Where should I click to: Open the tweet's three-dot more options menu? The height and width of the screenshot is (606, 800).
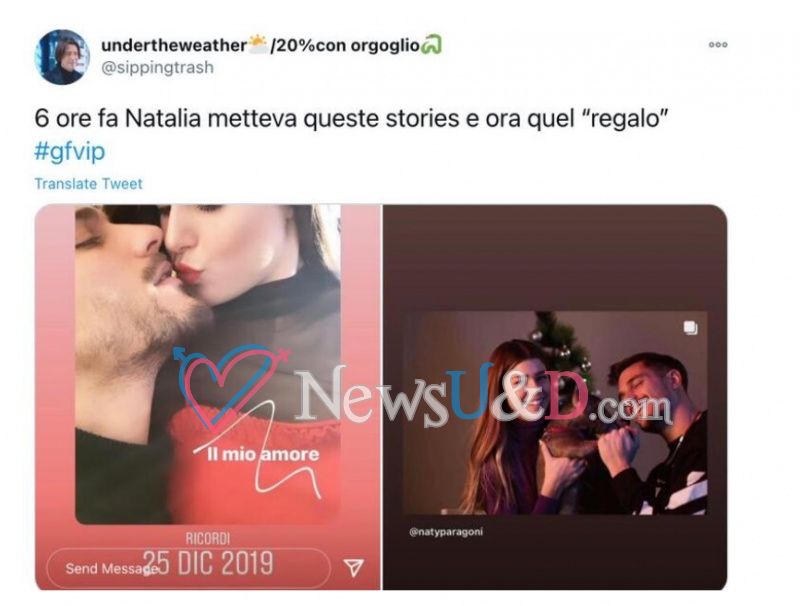(717, 45)
